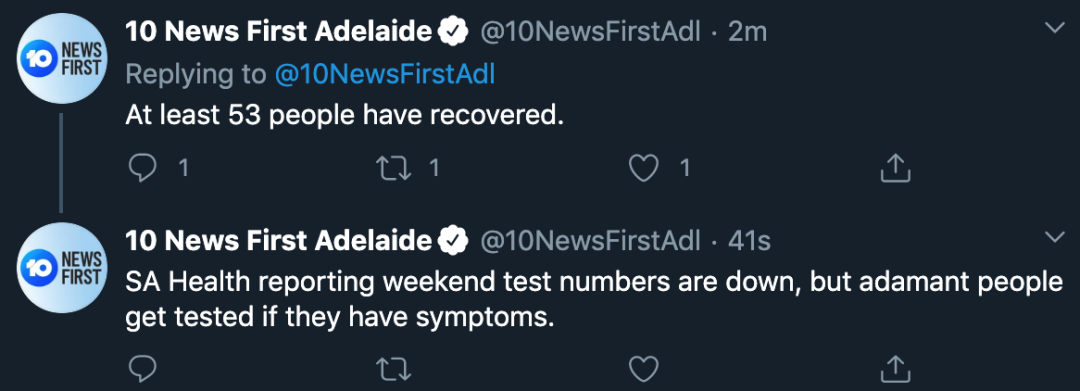This screenshot has height=391, width=1080.
Task: Reply to the '53 people have recovered' tweet
Action: (143, 168)
